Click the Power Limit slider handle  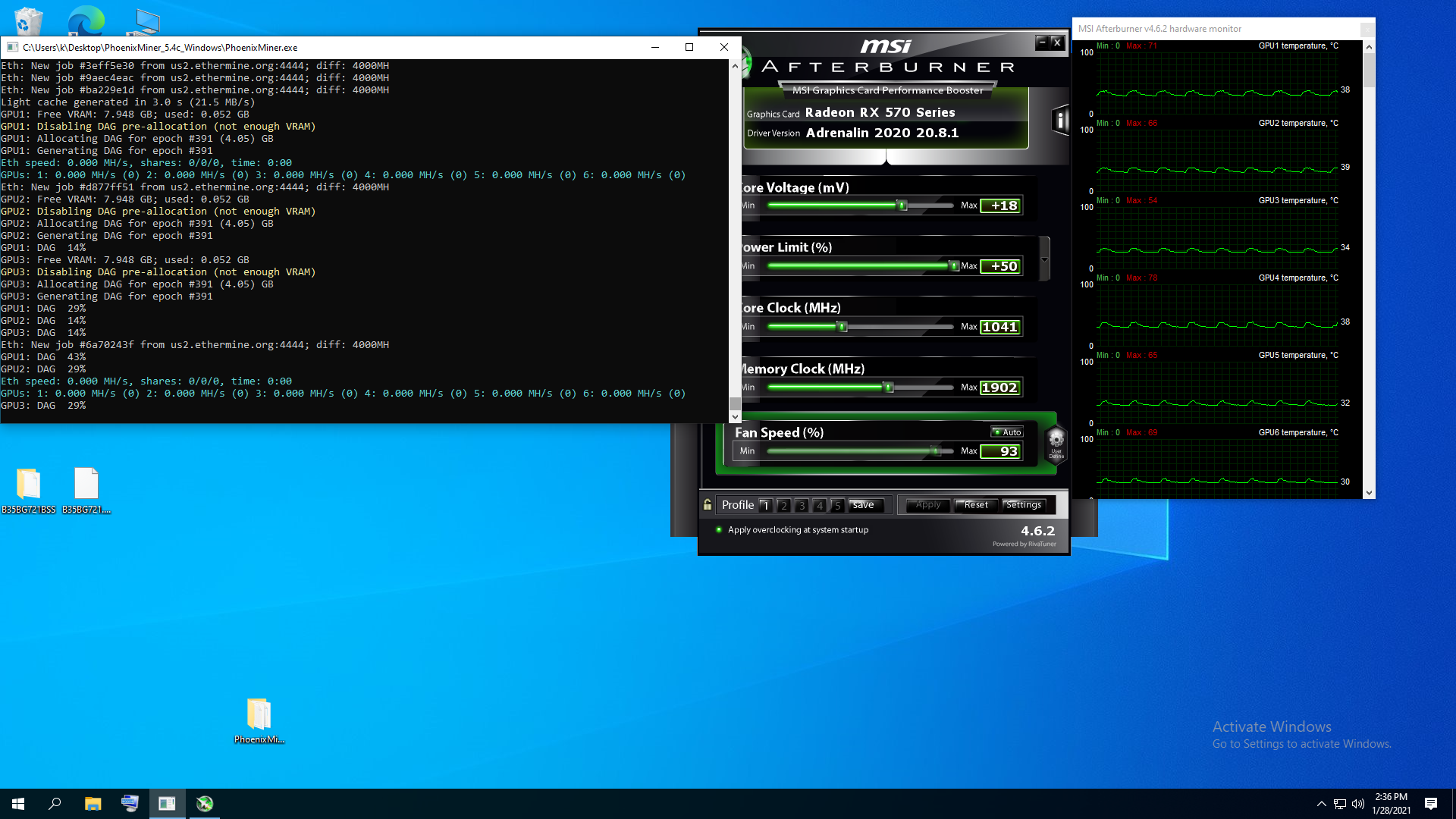(954, 266)
